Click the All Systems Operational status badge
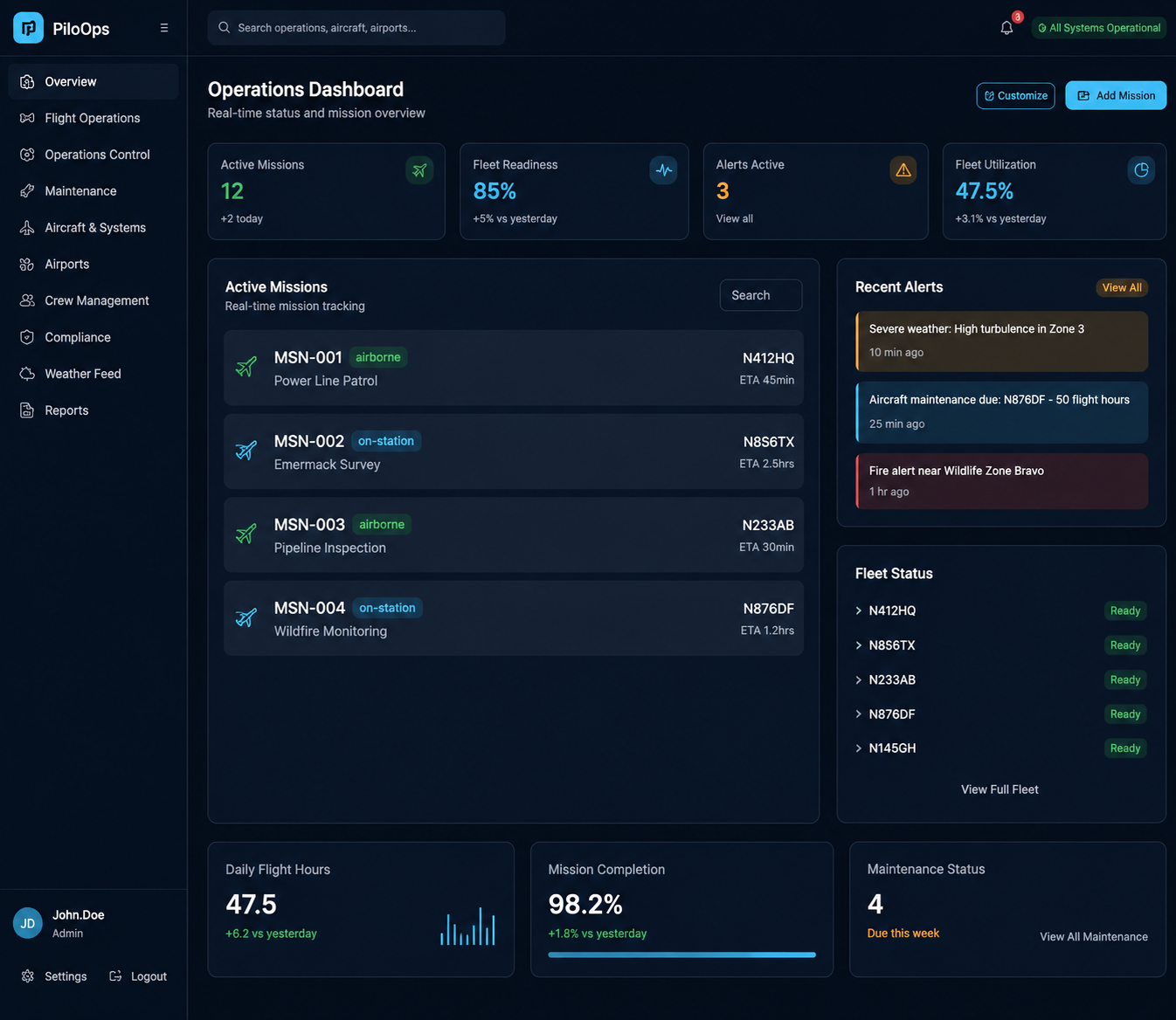Viewport: 1176px width, 1020px height. [x=1099, y=28]
